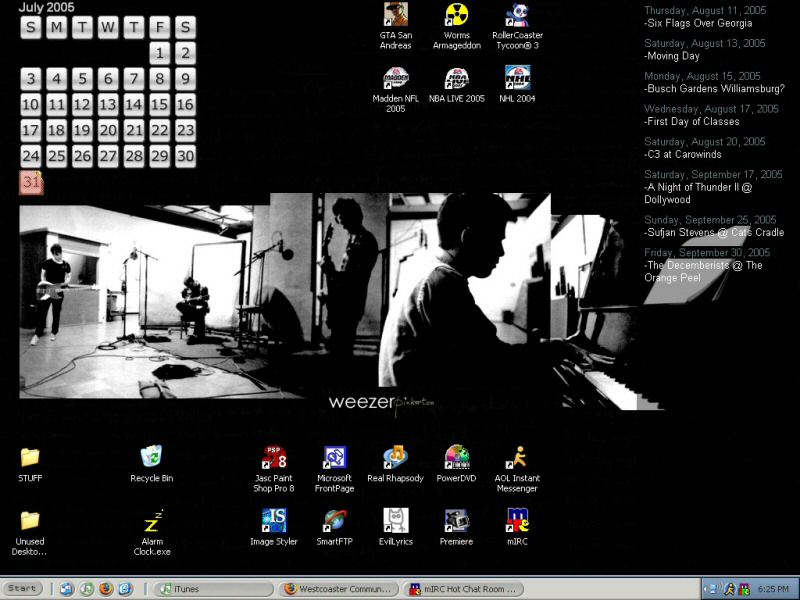Switch to the mIRC Hot Chat Room taskbar window
The image size is (800, 600).
pyautogui.click(x=464, y=589)
